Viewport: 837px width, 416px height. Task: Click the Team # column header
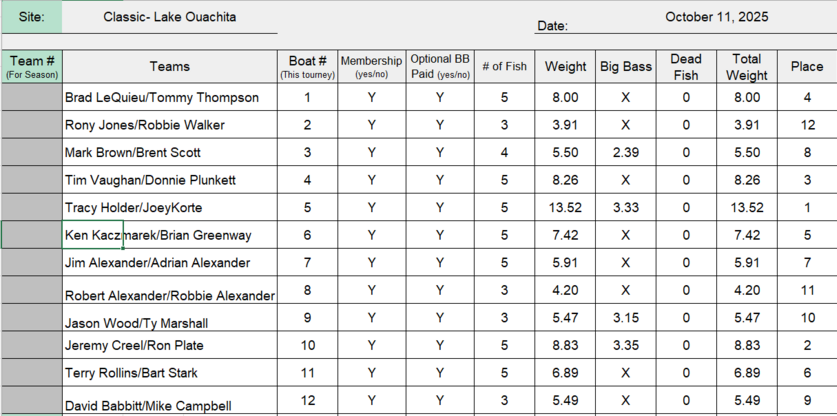[31, 66]
